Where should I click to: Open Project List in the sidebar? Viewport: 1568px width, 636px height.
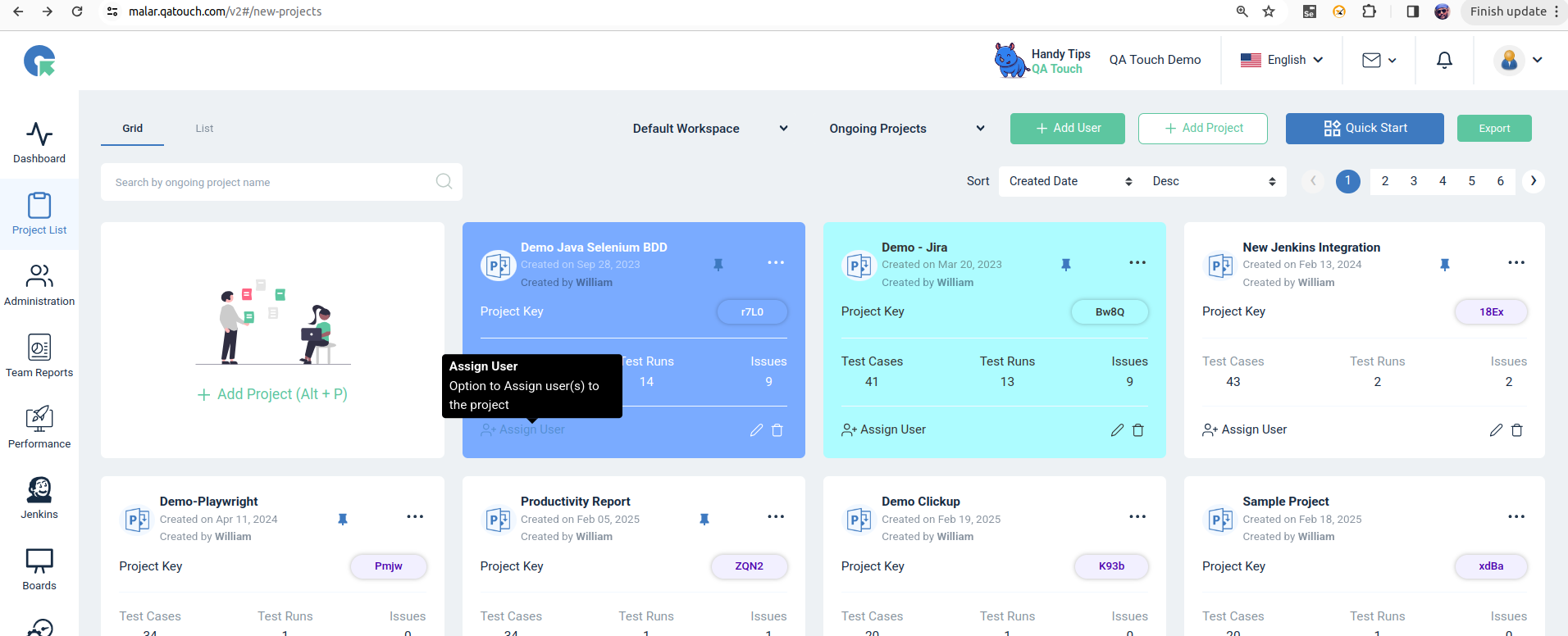(x=39, y=214)
